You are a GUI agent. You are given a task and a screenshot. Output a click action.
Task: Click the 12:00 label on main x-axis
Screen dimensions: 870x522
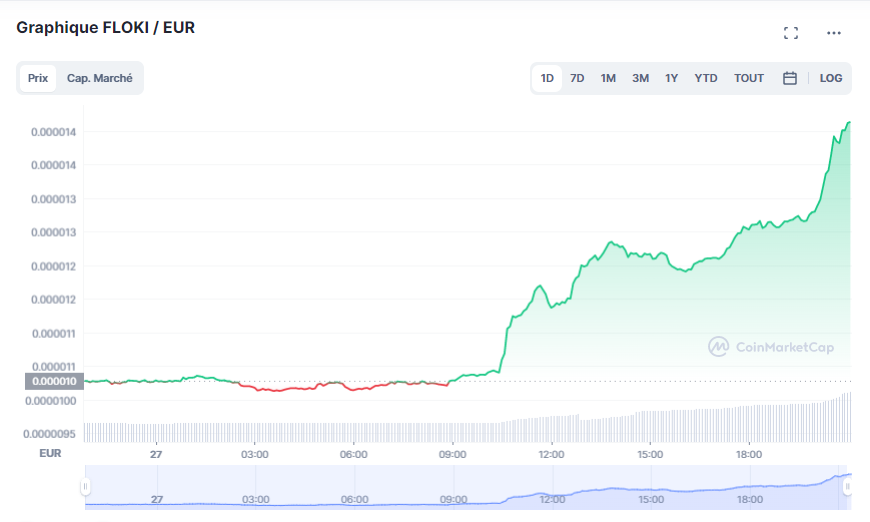pos(551,454)
